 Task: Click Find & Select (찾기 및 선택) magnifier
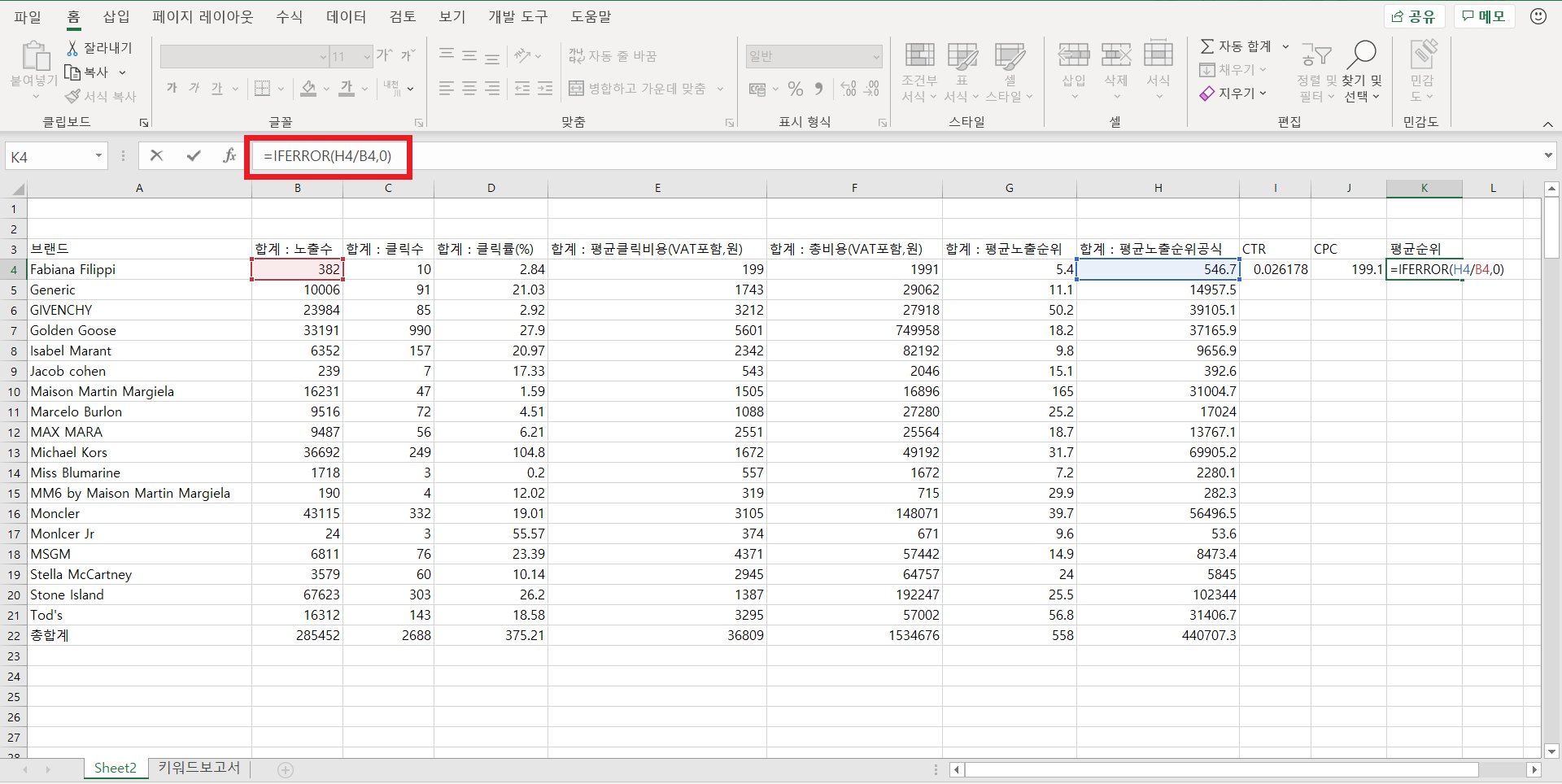[1362, 54]
